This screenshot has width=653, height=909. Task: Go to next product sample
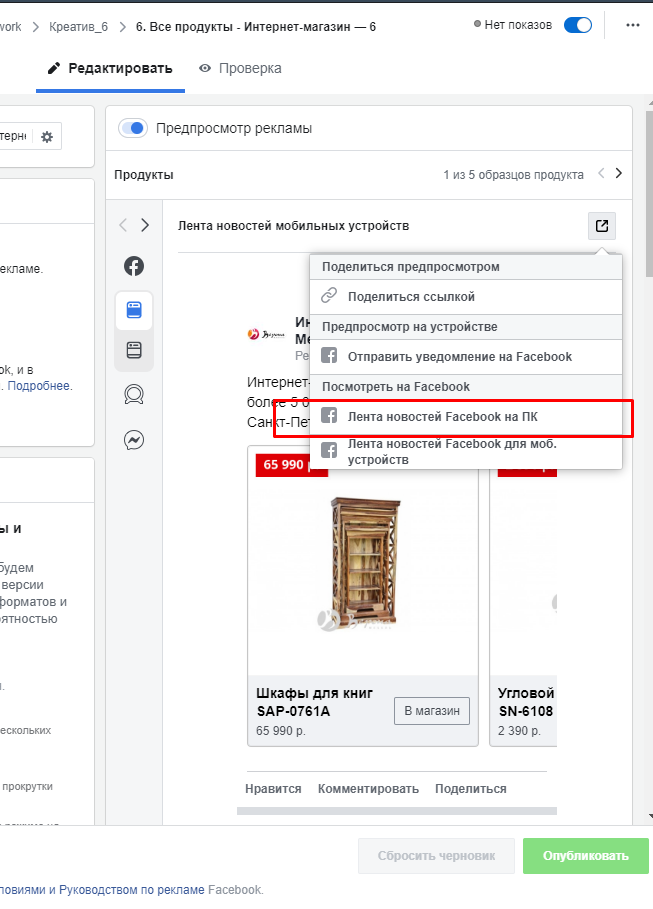tap(619, 174)
